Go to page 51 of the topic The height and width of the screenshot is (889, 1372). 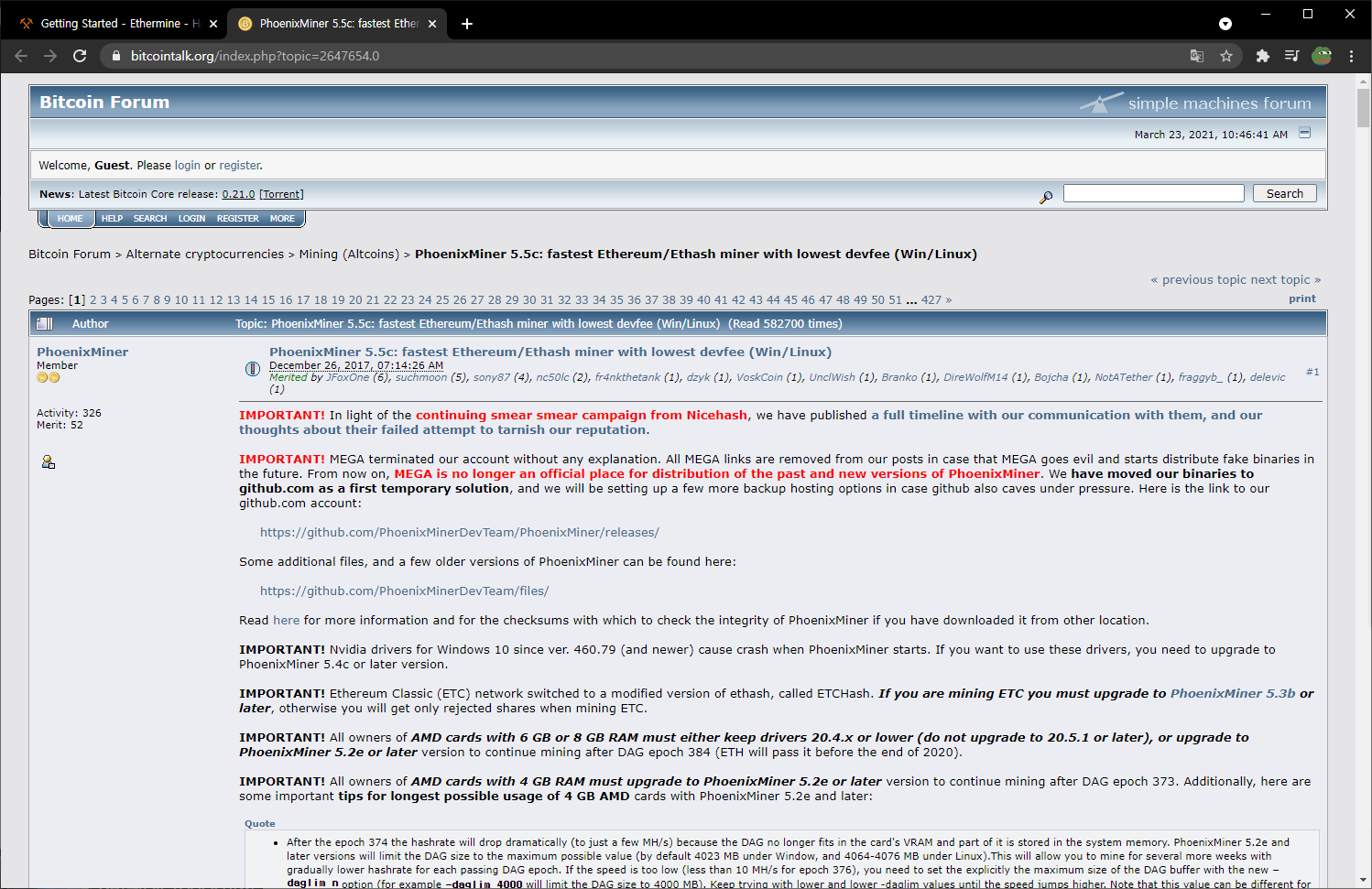(x=895, y=300)
